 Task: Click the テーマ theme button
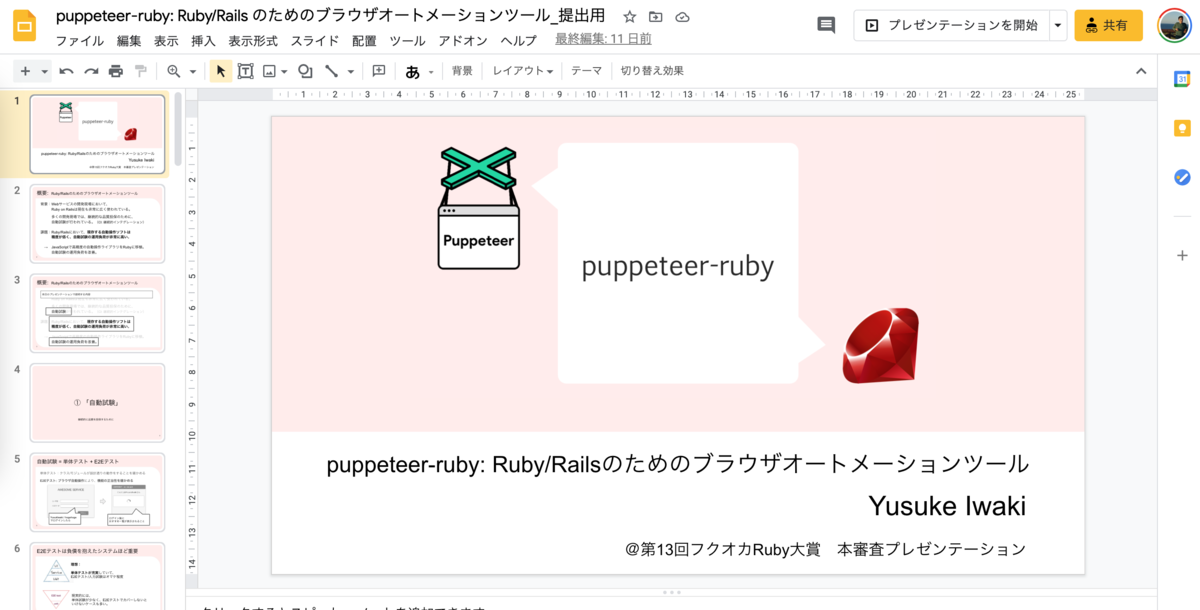(587, 71)
